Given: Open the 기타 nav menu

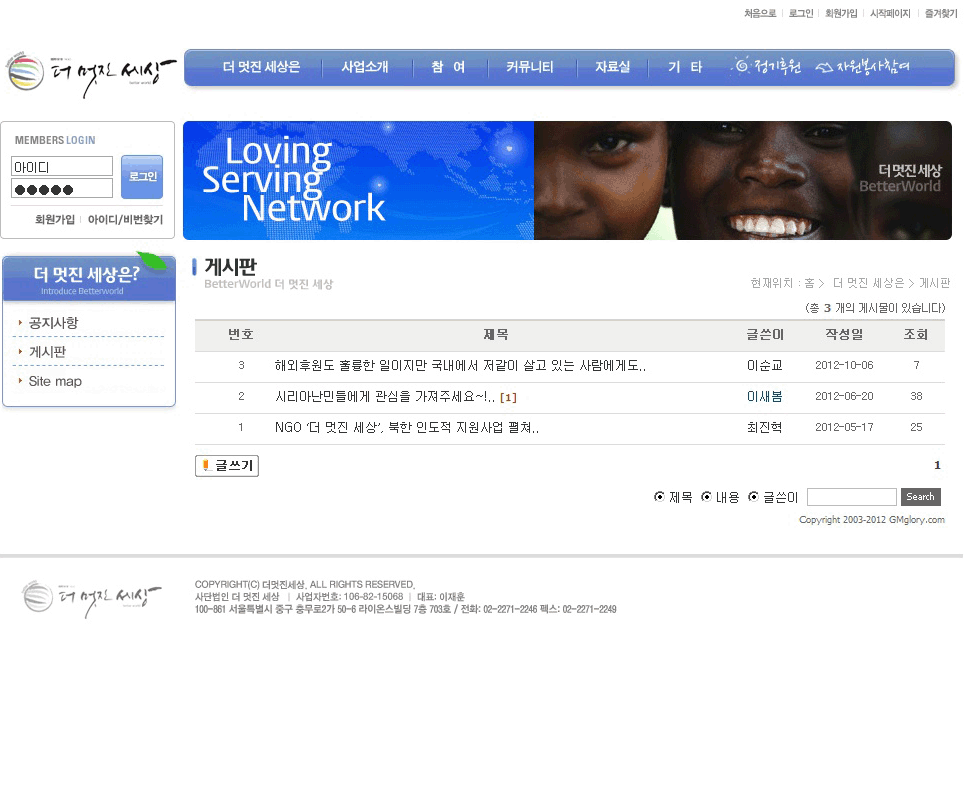Looking at the screenshot, I should [x=685, y=67].
